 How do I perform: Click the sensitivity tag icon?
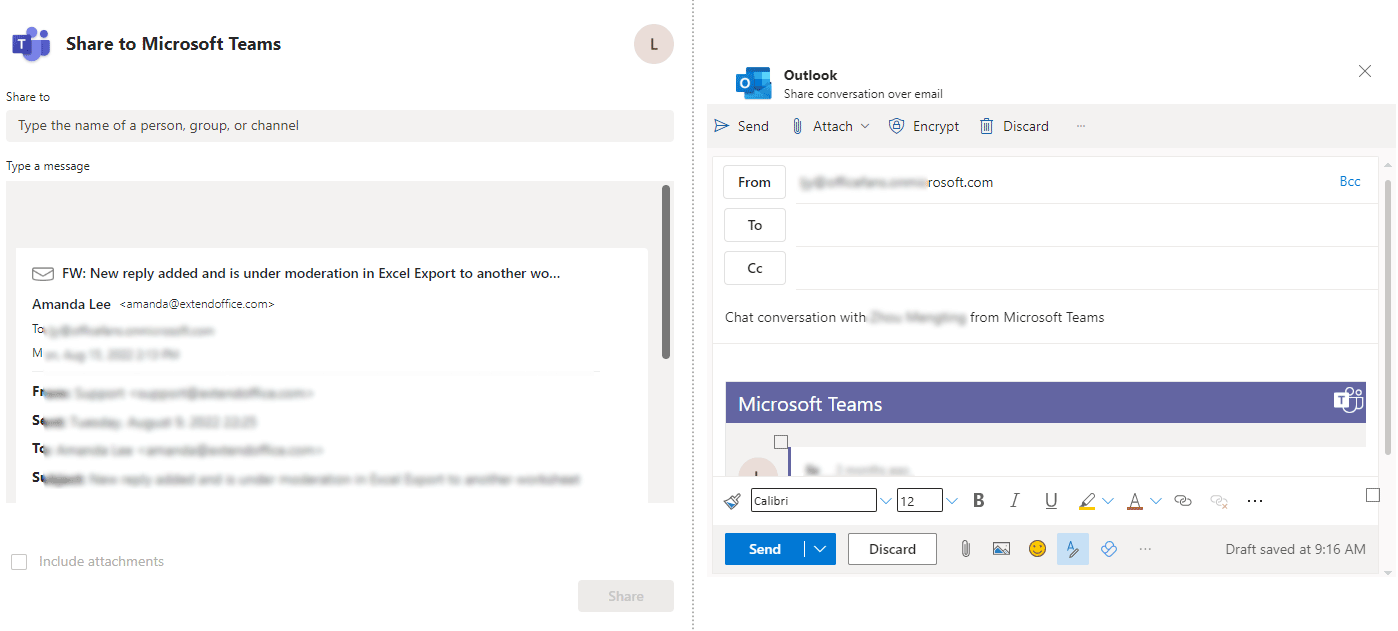pos(1108,549)
